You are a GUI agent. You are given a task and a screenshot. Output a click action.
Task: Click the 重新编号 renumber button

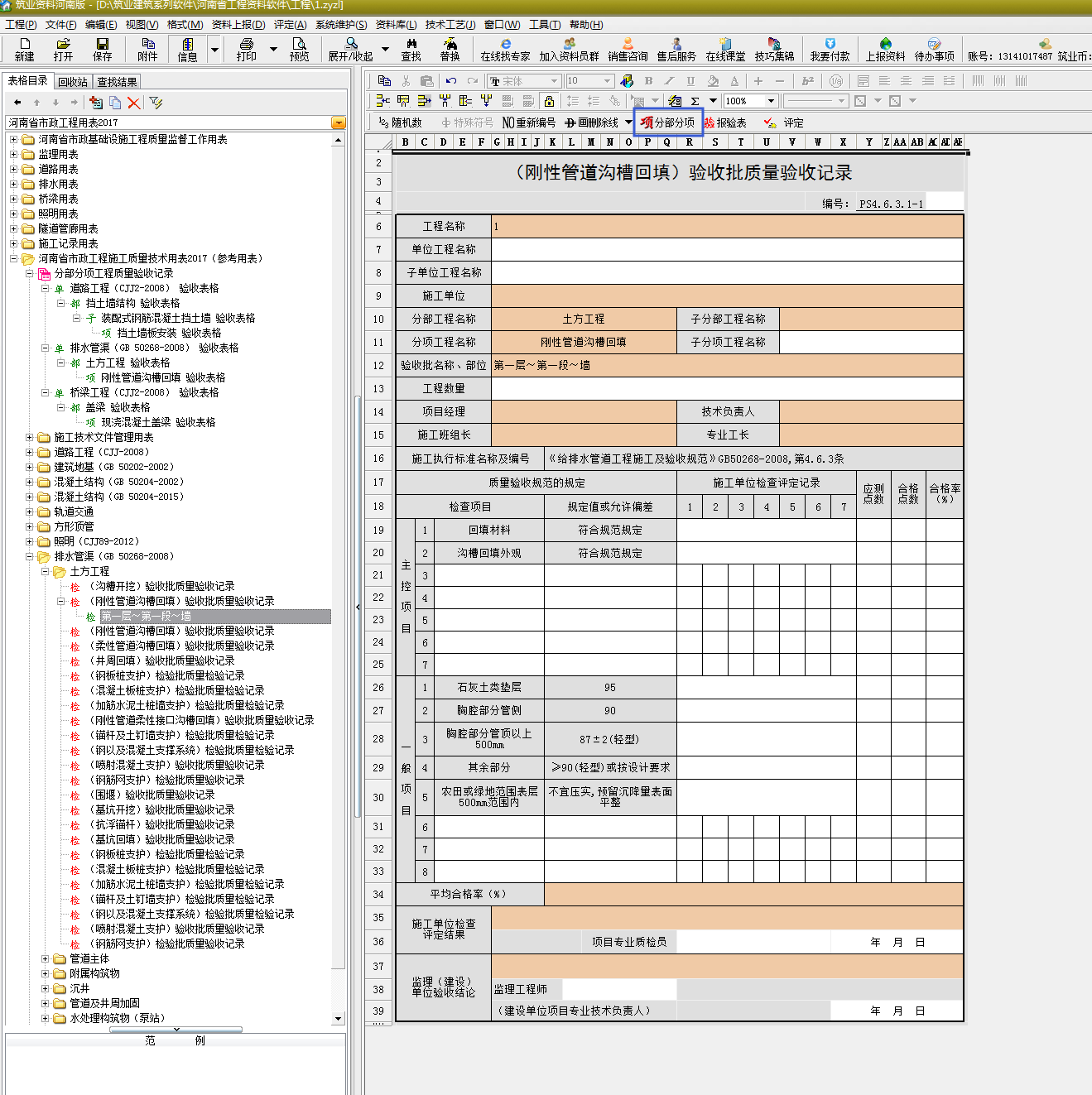(x=529, y=122)
